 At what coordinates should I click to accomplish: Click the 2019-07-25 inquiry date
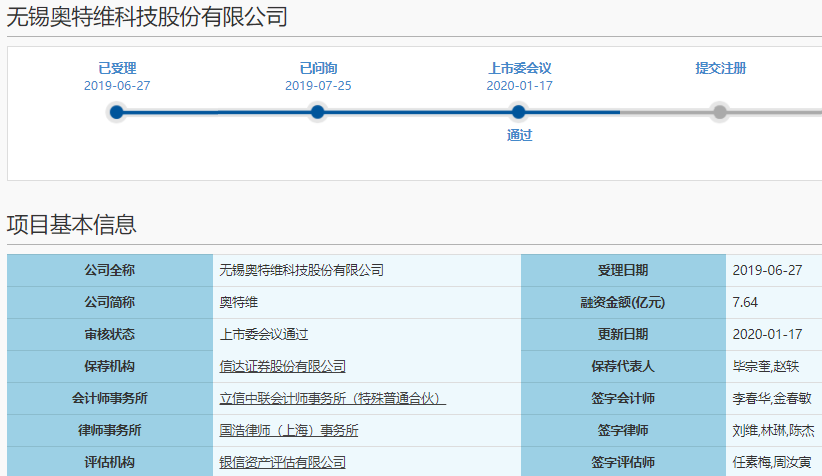(318, 86)
